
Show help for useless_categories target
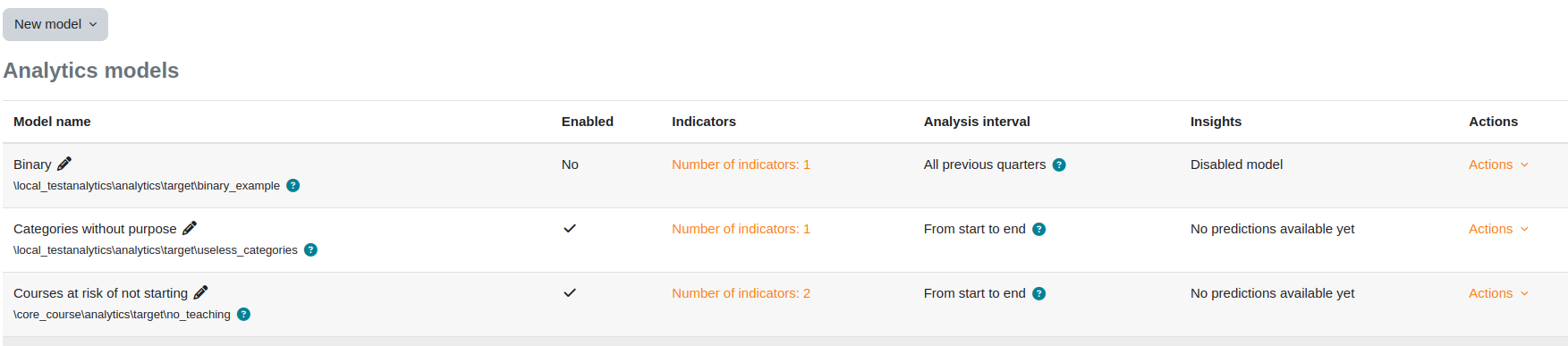[x=310, y=250]
